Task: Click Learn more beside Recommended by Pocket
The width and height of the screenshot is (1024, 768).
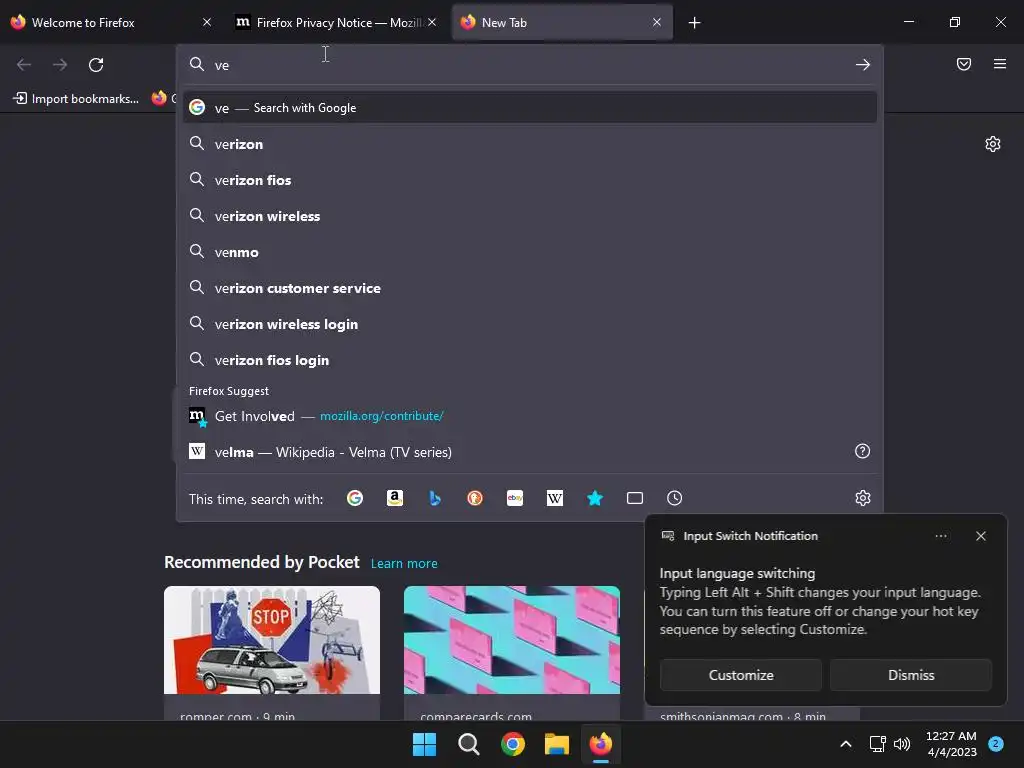Action: pyautogui.click(x=404, y=564)
